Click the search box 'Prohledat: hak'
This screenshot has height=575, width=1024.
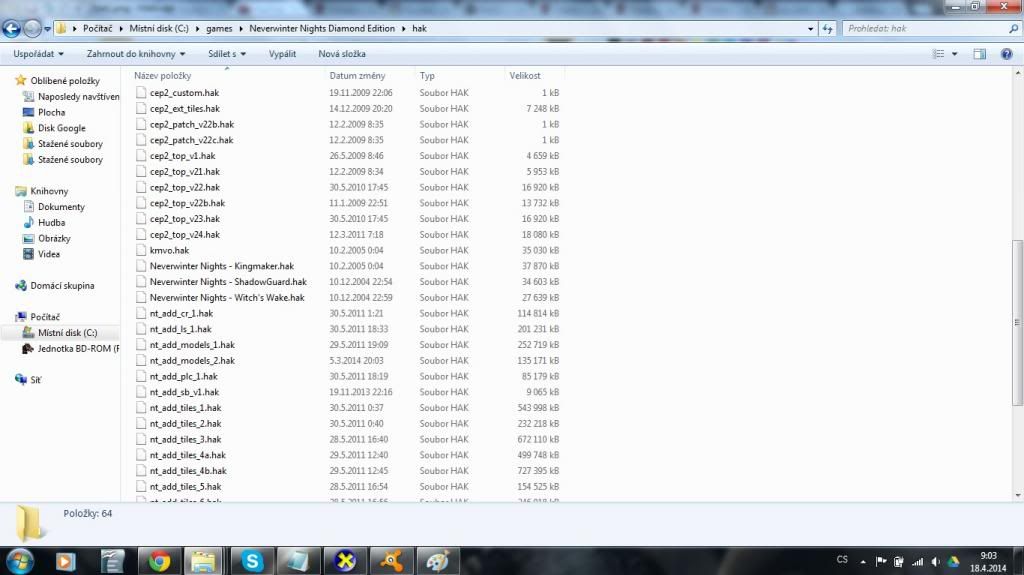(925, 29)
